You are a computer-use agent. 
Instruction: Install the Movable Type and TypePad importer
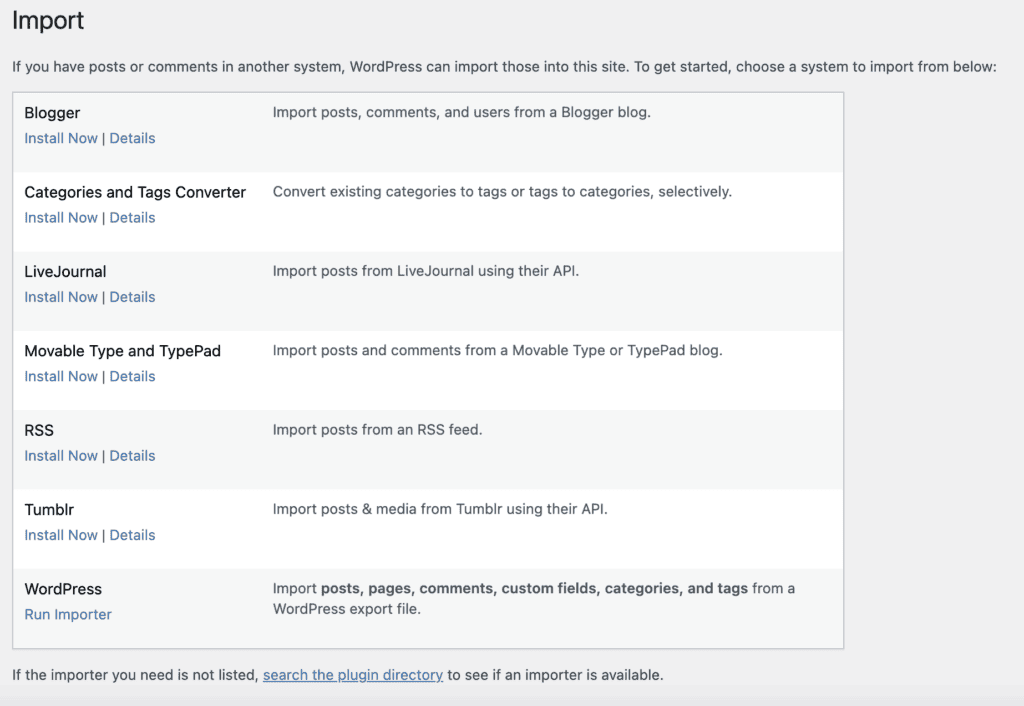click(x=61, y=376)
